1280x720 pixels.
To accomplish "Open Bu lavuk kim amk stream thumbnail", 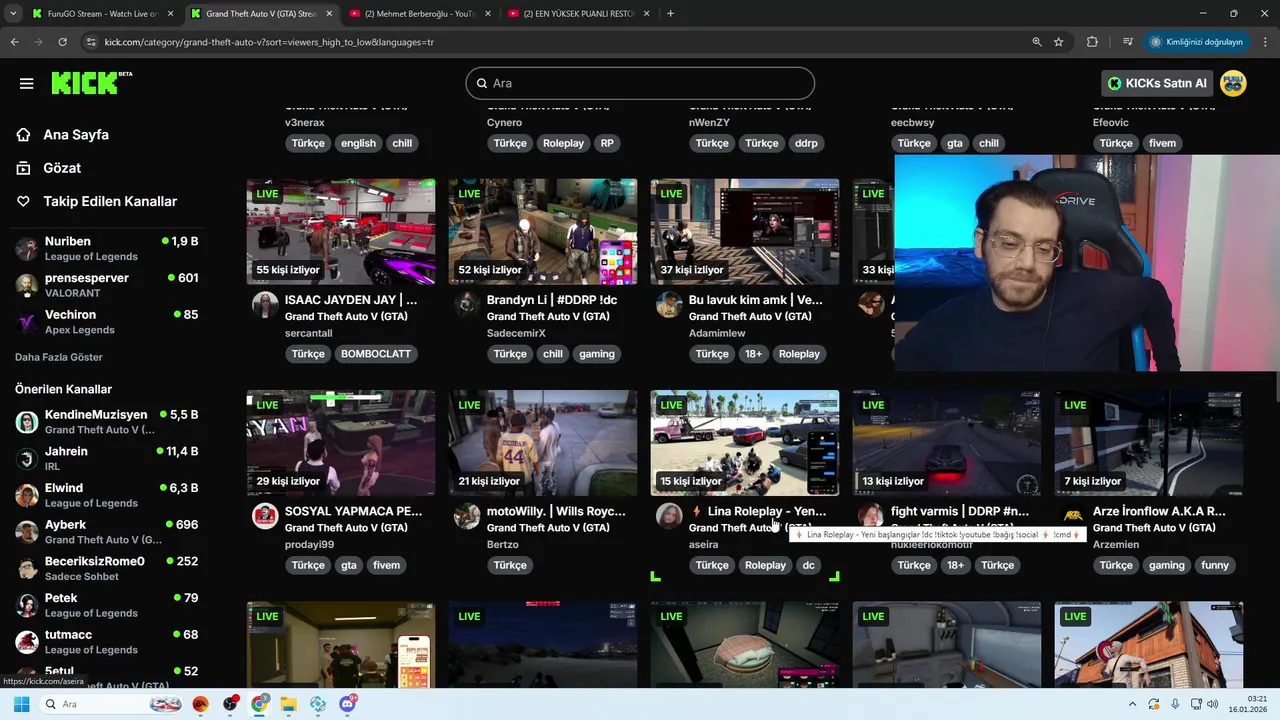I will 745,232.
